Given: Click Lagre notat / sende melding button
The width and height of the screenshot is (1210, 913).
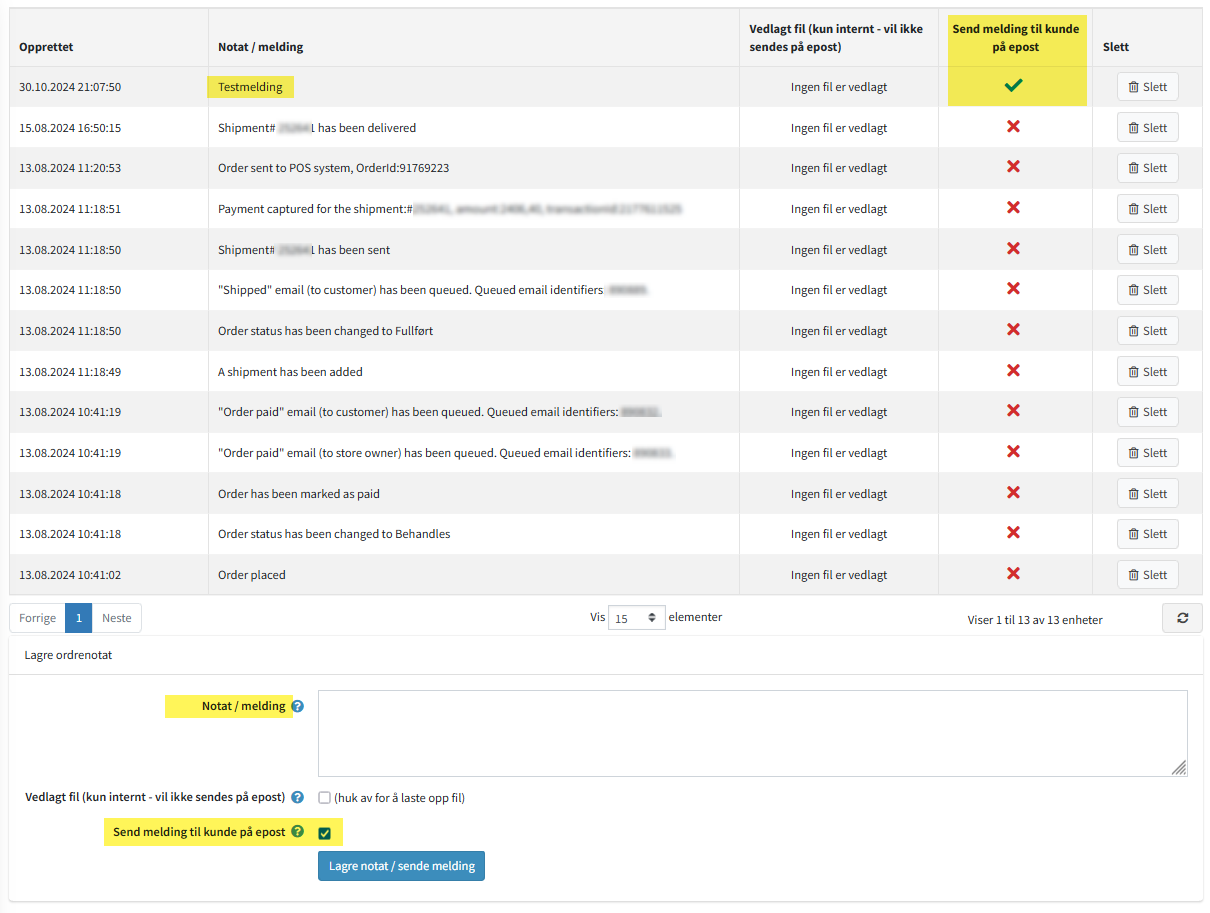Looking at the screenshot, I should point(401,865).
